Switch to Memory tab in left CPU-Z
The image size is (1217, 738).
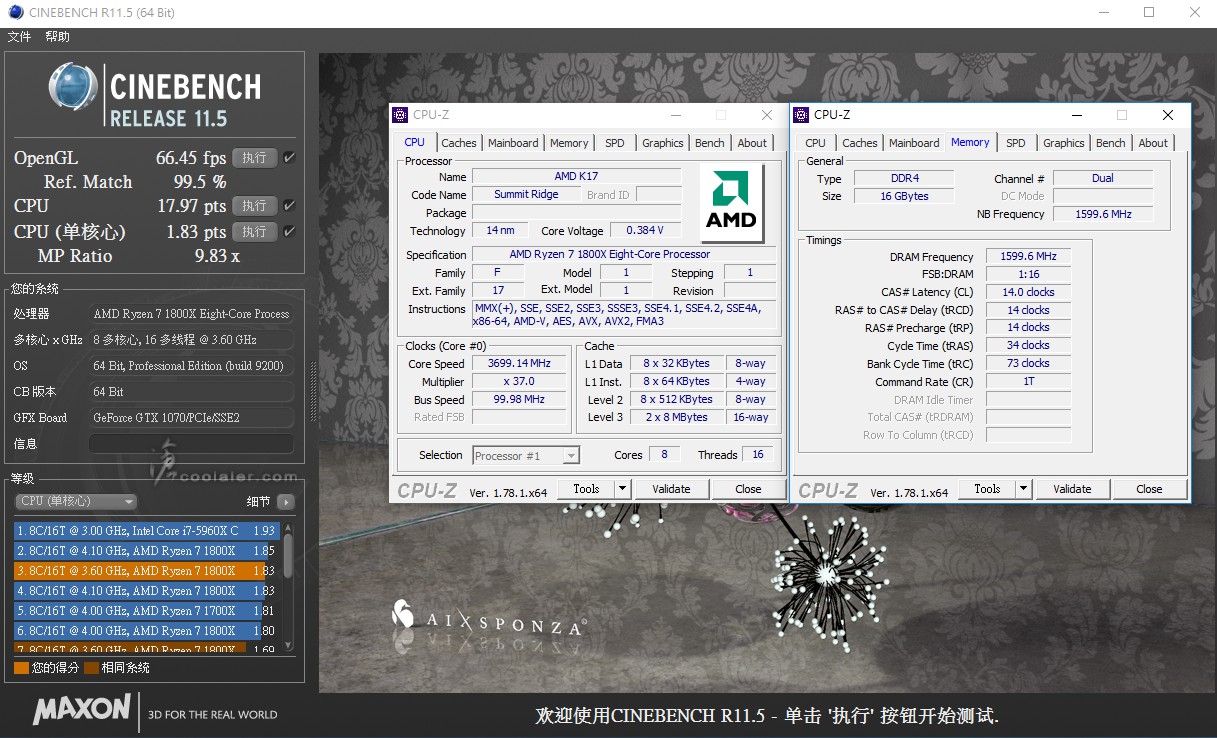pyautogui.click(x=569, y=143)
